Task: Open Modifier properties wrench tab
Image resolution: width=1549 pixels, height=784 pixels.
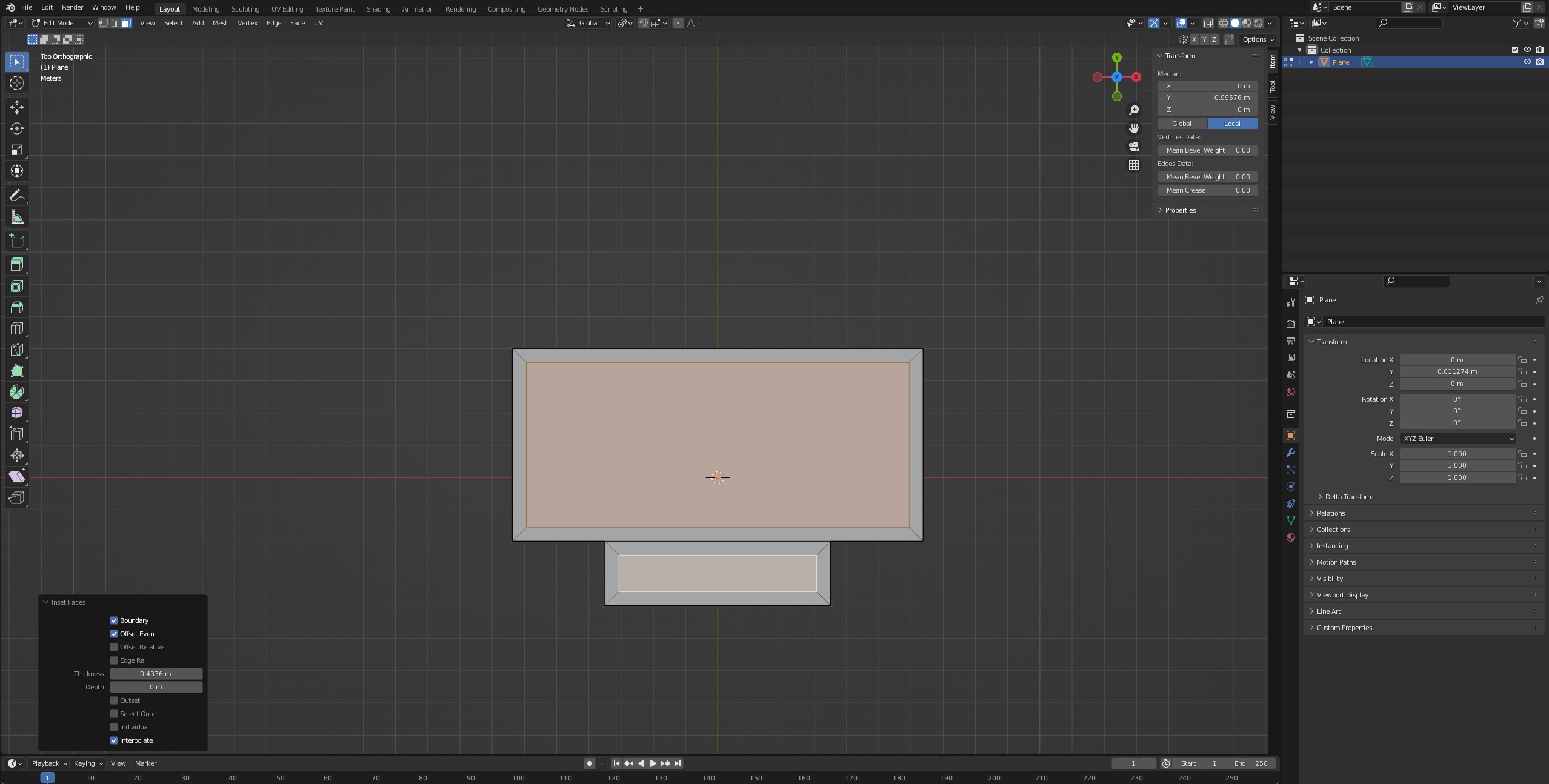Action: (1291, 453)
